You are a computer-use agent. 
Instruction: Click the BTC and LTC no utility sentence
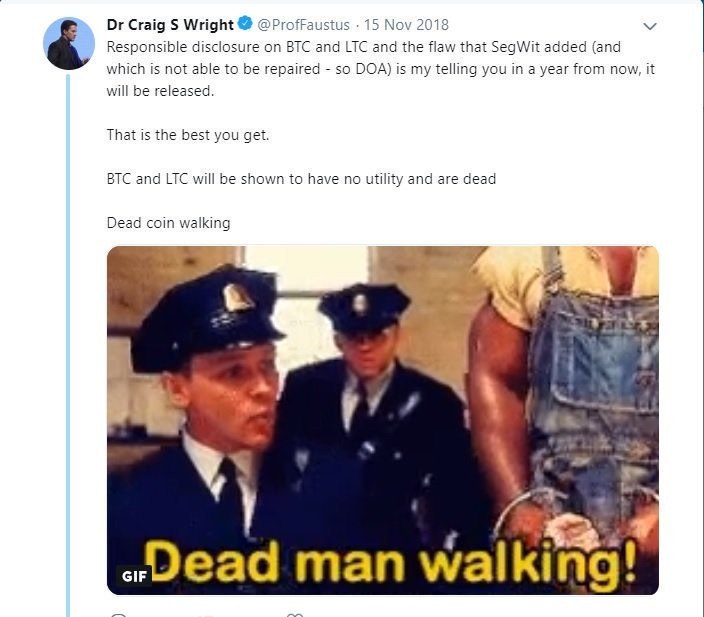301,179
